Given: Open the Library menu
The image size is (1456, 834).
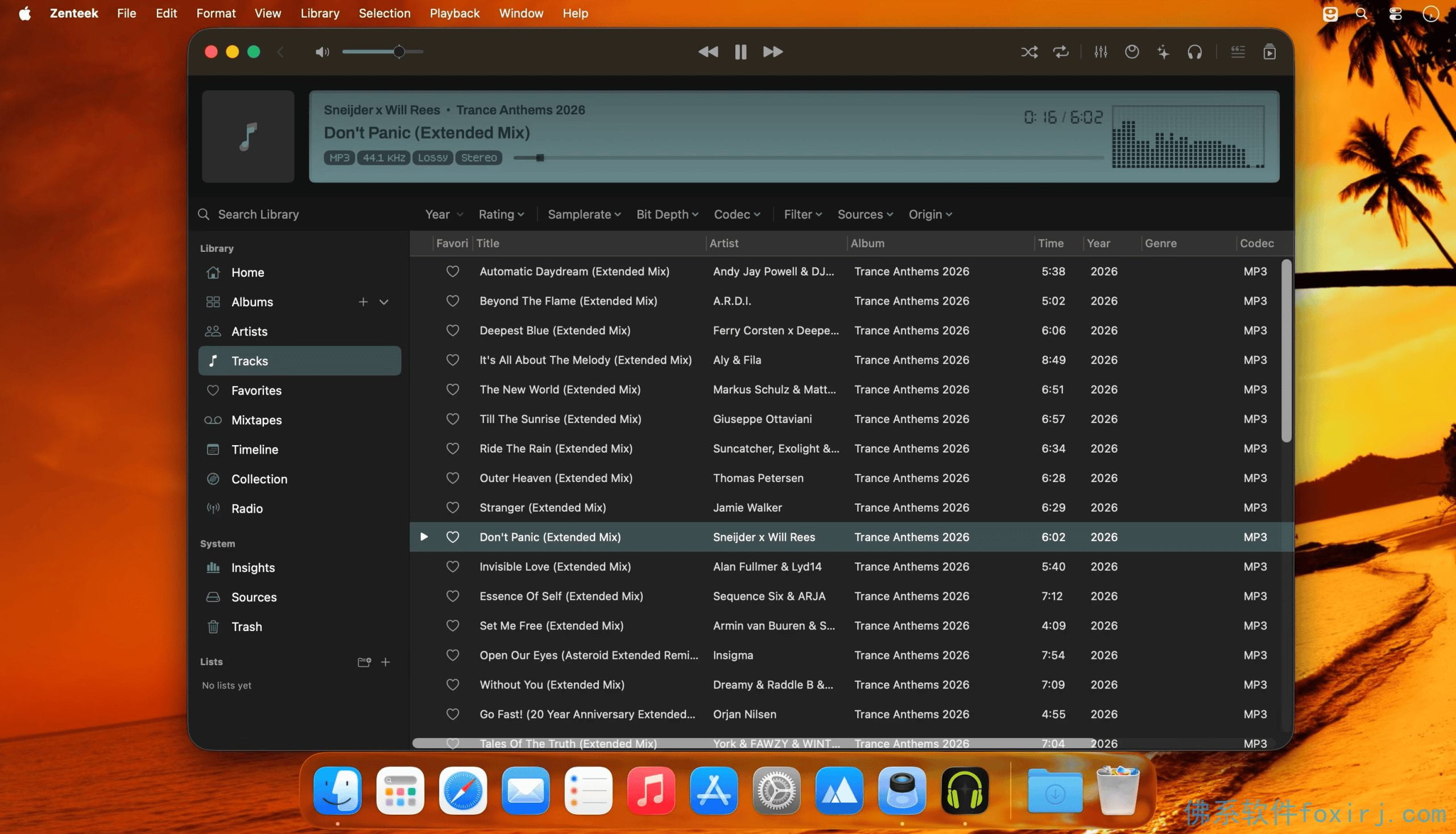Looking at the screenshot, I should (320, 13).
